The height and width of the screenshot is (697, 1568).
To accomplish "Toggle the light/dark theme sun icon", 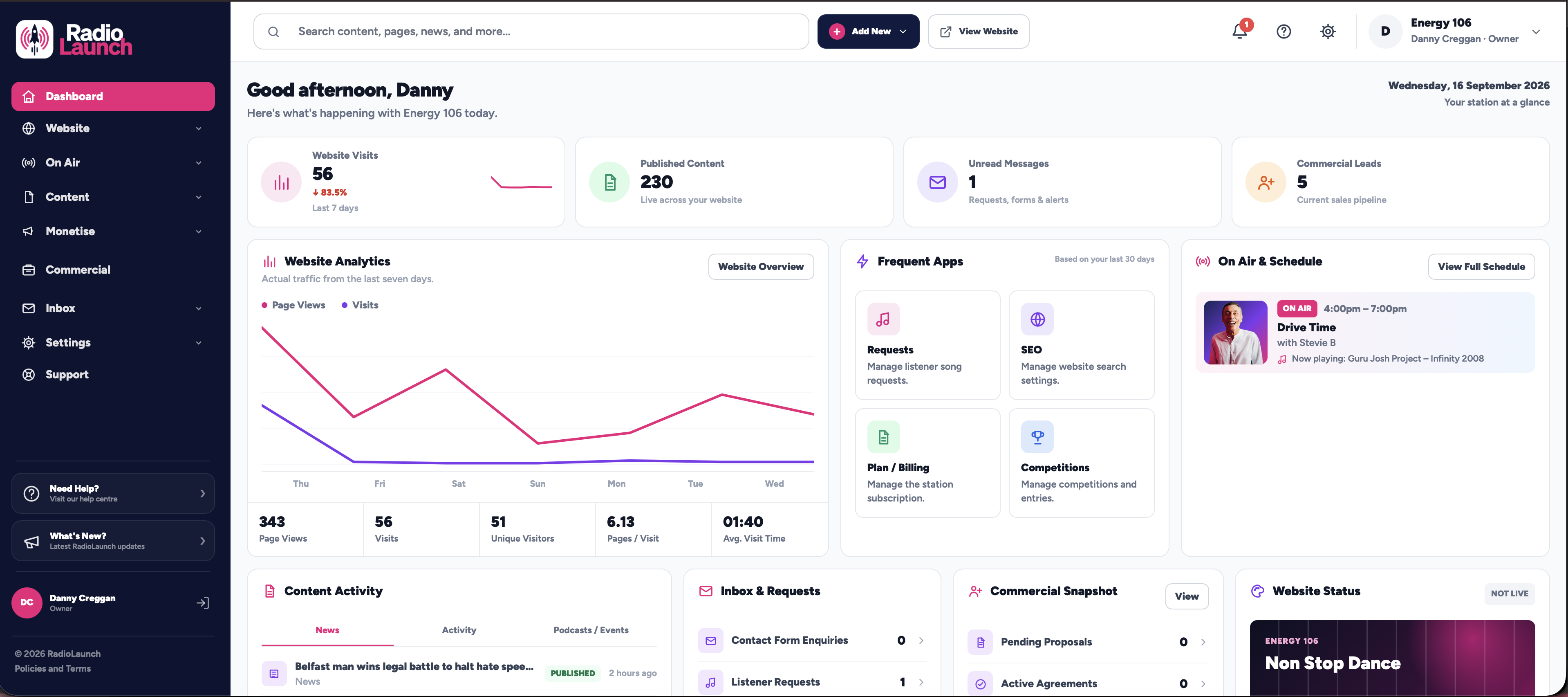I will (x=1328, y=31).
